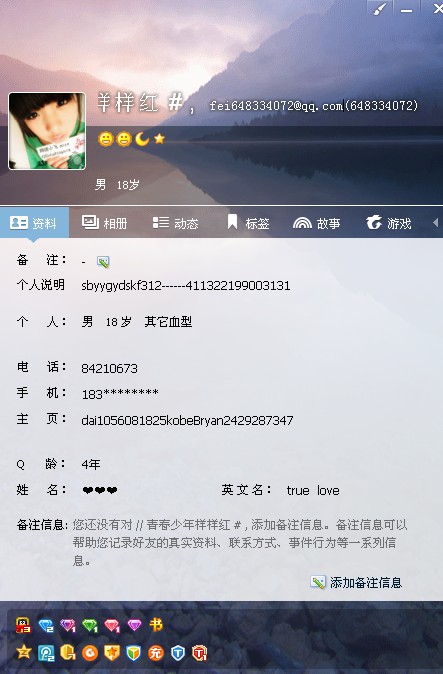The height and width of the screenshot is (674, 443).
Task: Click the golden 书 badge icon
Action: (156, 625)
